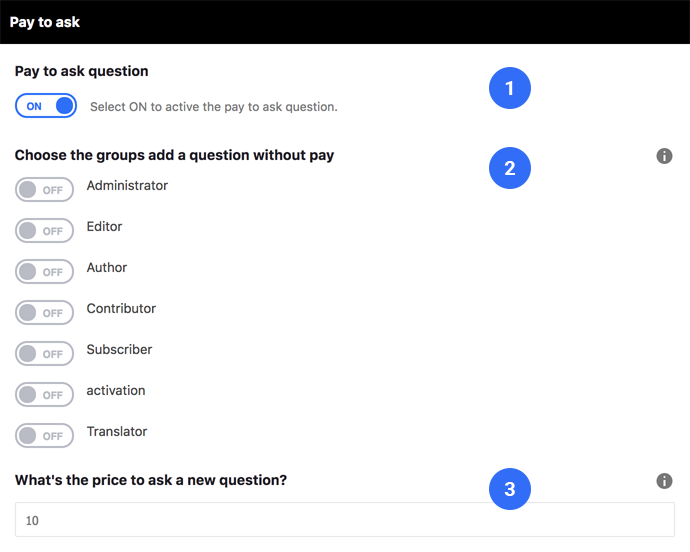Switch on the Author group toggle
Image resolution: width=690 pixels, height=552 pixels.
tap(44, 272)
